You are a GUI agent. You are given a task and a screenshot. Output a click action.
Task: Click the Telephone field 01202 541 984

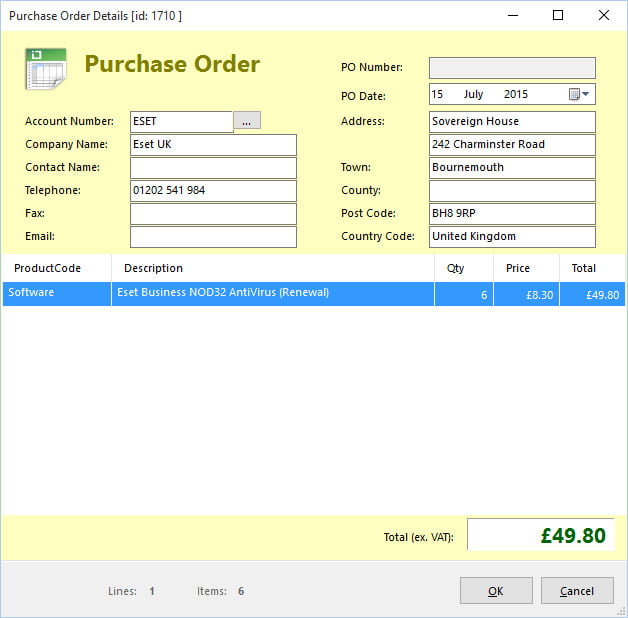click(213, 191)
